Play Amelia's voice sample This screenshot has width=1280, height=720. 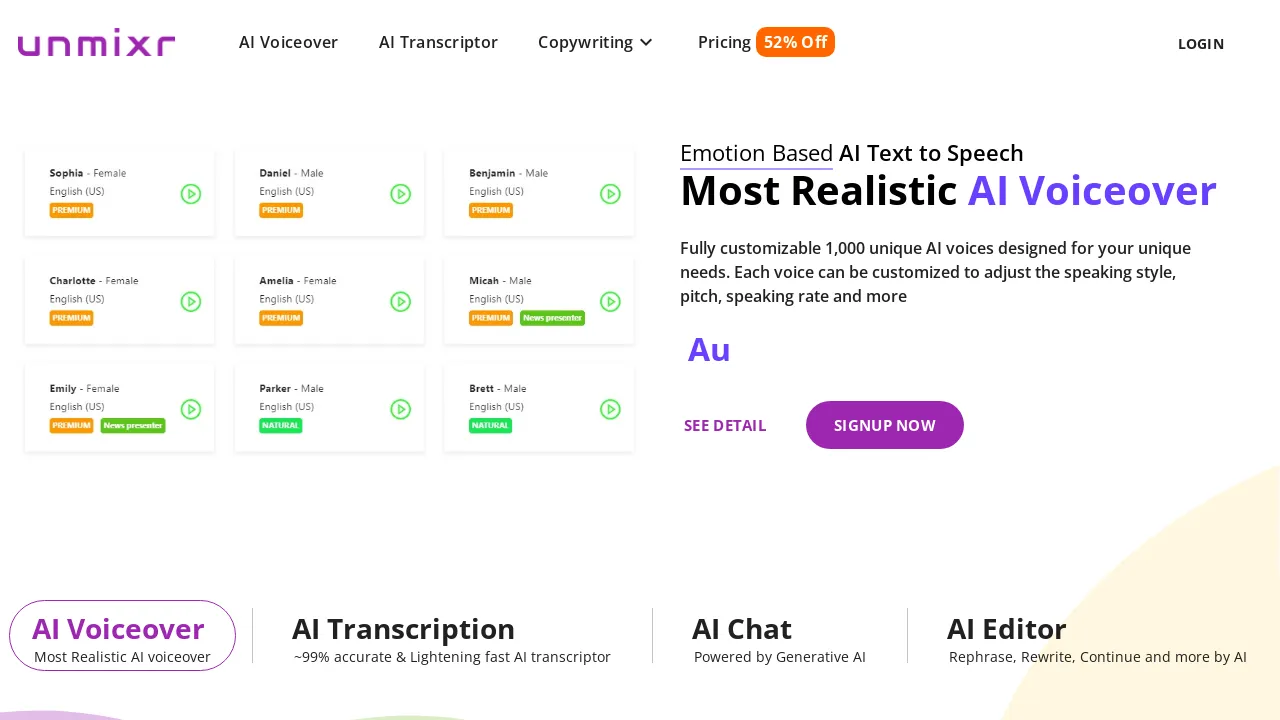401,301
